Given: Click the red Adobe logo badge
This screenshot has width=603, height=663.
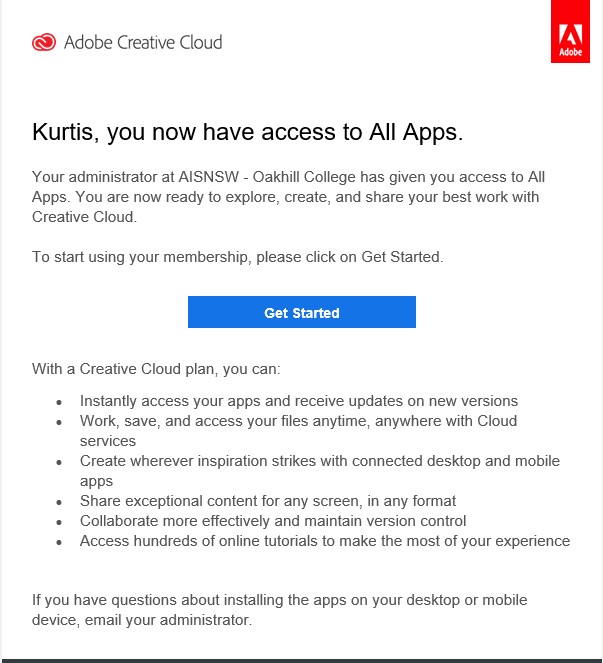Looking at the screenshot, I should pos(570,31).
